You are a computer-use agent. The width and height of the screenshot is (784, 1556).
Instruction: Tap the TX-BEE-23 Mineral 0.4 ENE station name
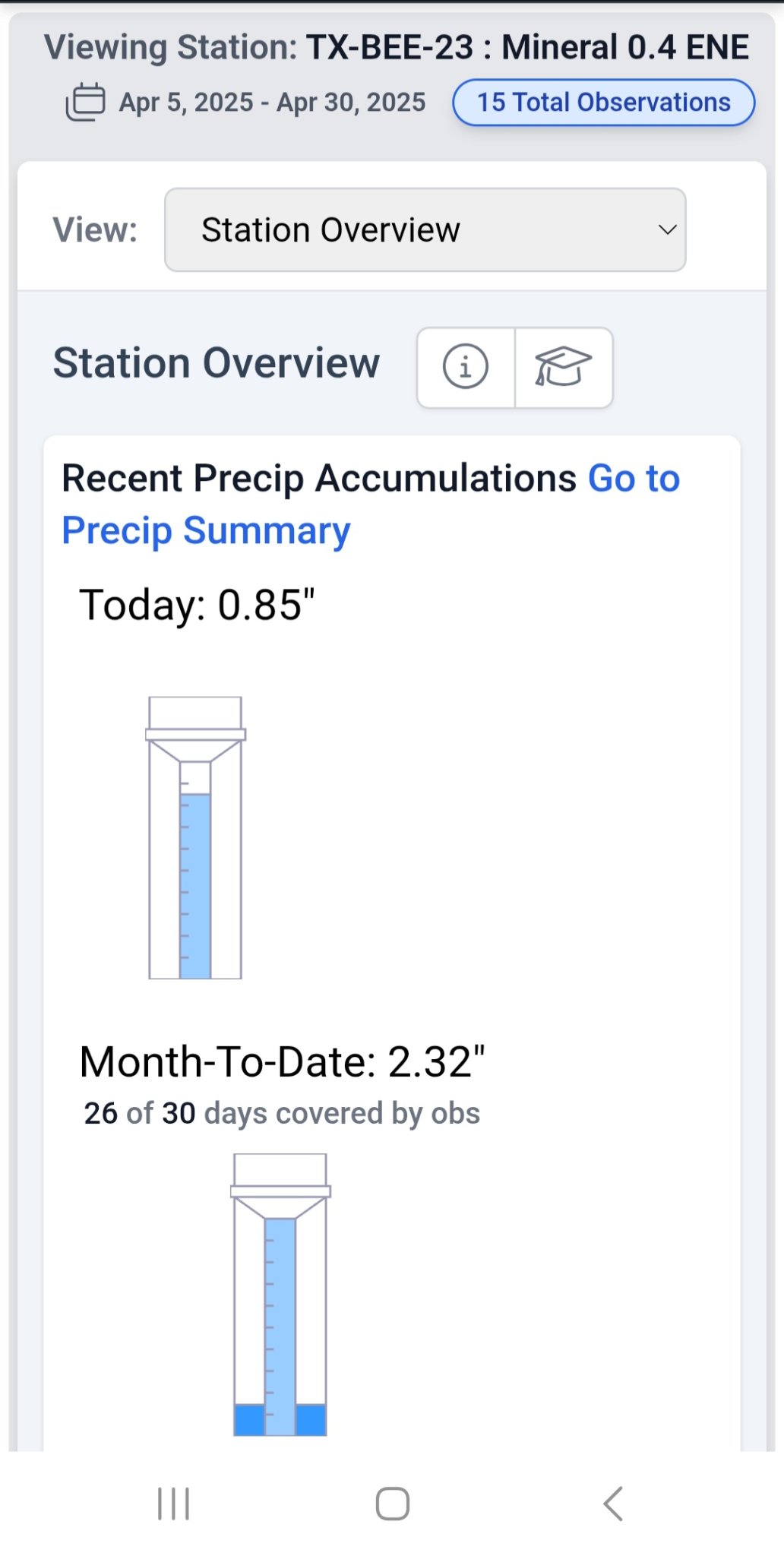527,47
